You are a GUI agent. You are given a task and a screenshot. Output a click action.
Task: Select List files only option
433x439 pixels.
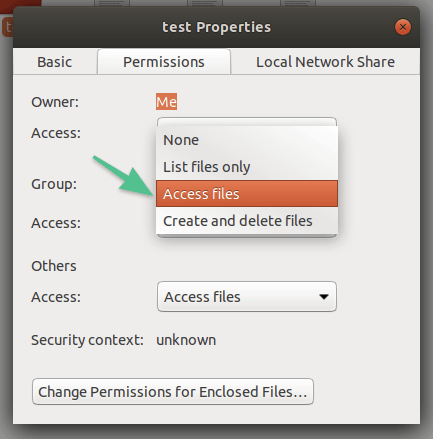[x=247, y=167]
